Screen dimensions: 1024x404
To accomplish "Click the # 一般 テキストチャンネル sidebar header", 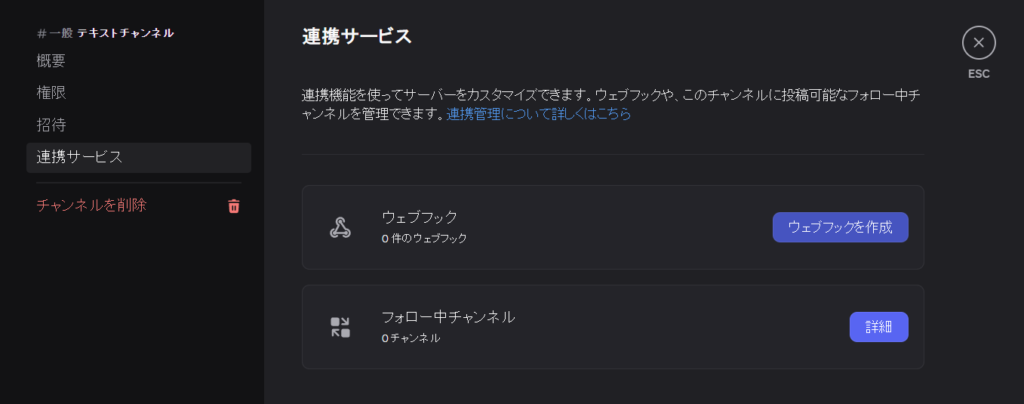I will pyautogui.click(x=105, y=33).
